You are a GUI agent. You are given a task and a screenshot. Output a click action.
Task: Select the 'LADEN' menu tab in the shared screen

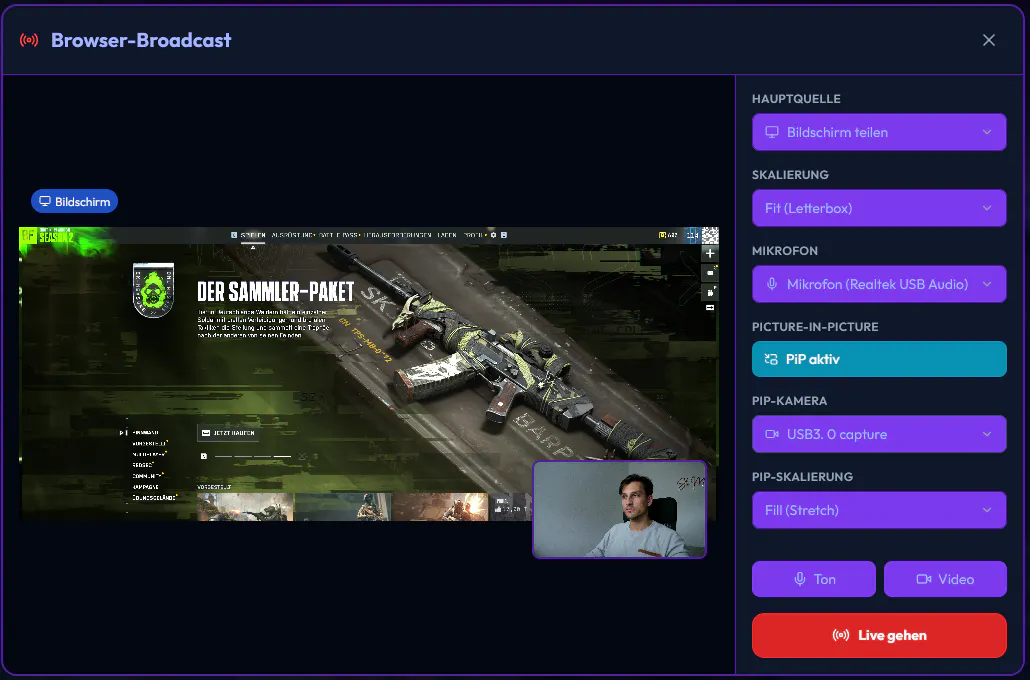(447, 235)
